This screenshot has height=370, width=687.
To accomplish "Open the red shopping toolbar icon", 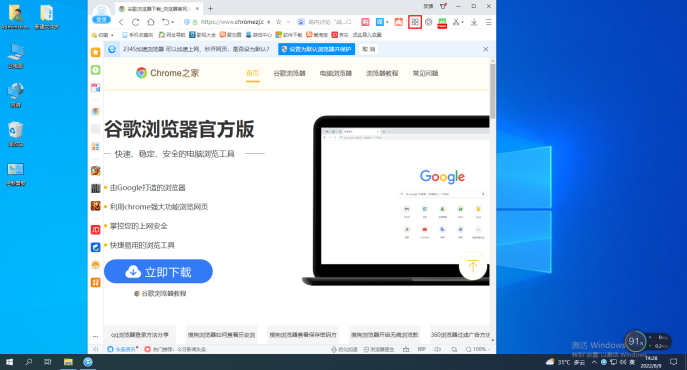I will coord(365,22).
